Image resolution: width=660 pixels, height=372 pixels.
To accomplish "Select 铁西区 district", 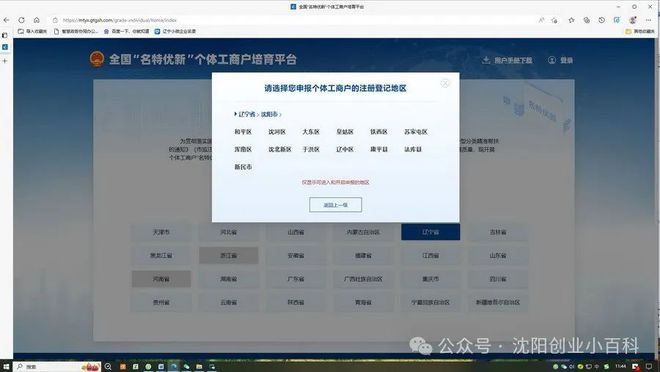I will (379, 132).
